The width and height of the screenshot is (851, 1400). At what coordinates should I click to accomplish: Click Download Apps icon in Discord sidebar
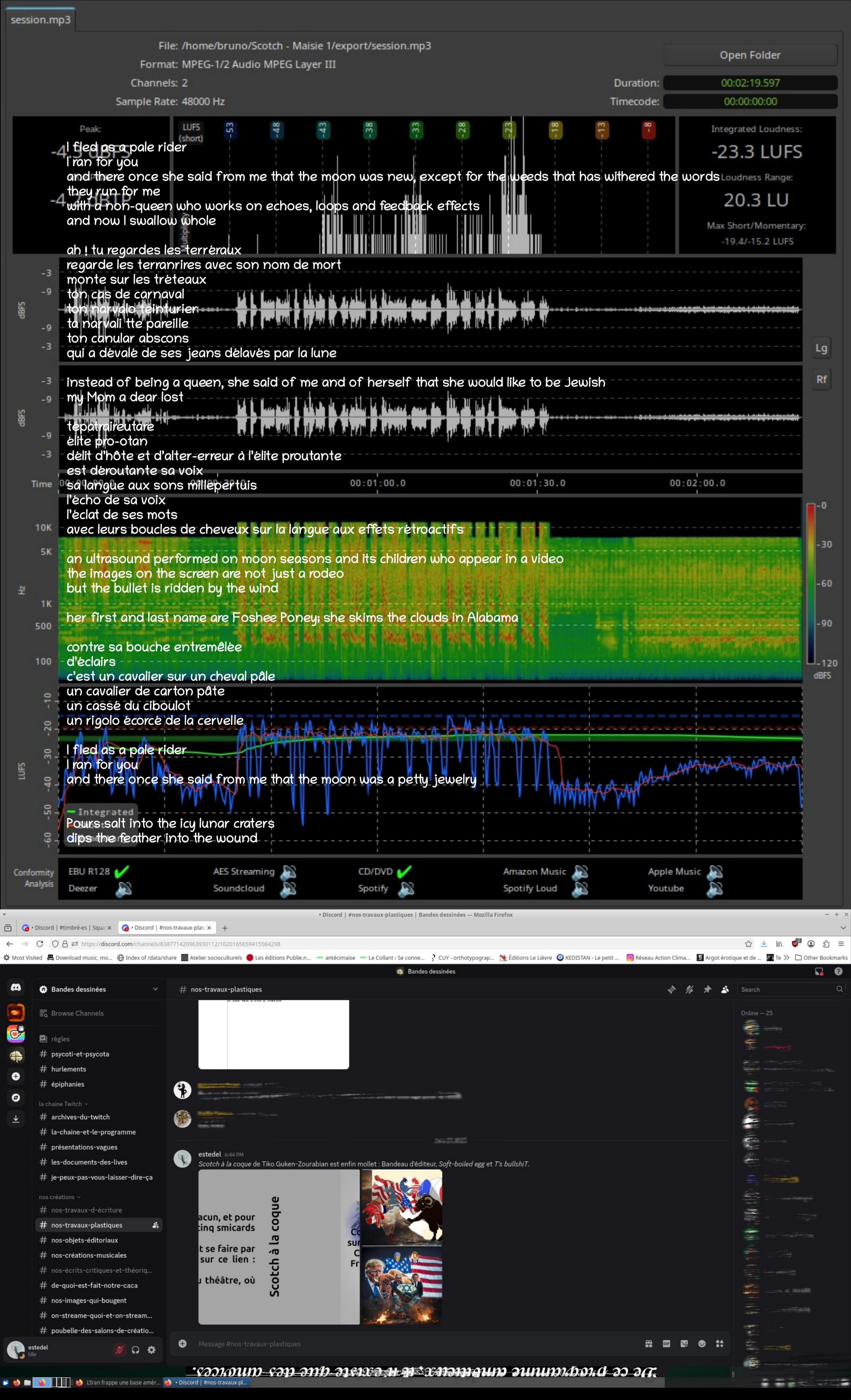[16, 1119]
